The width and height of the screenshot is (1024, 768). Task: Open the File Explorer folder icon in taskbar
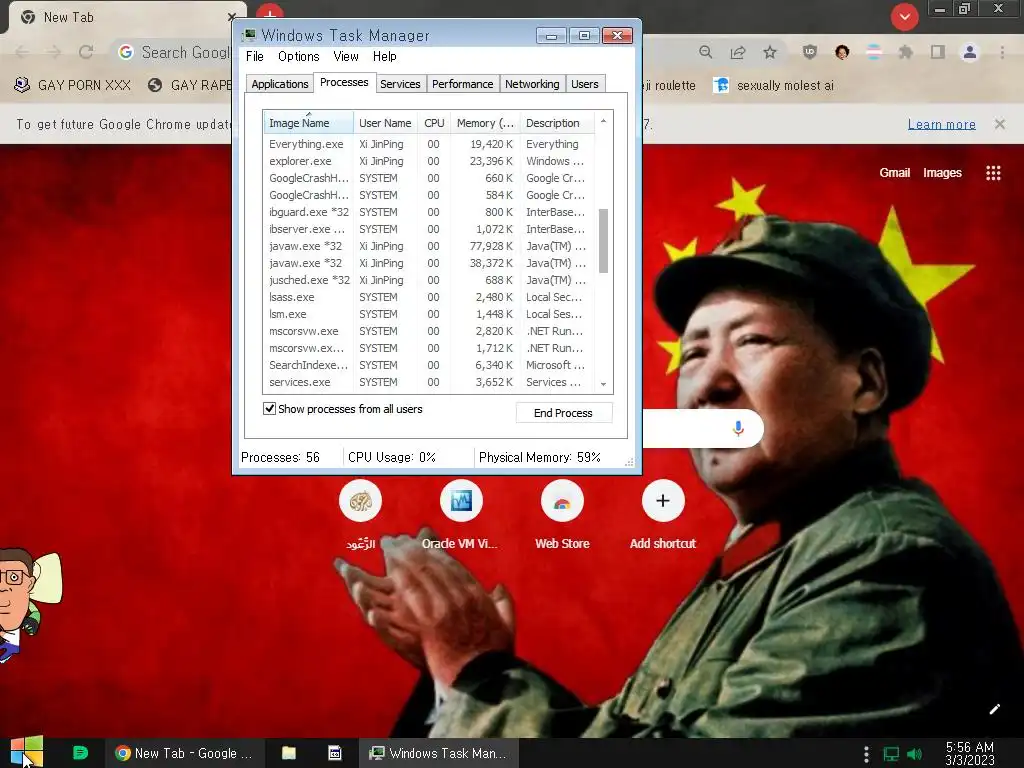[x=289, y=753]
